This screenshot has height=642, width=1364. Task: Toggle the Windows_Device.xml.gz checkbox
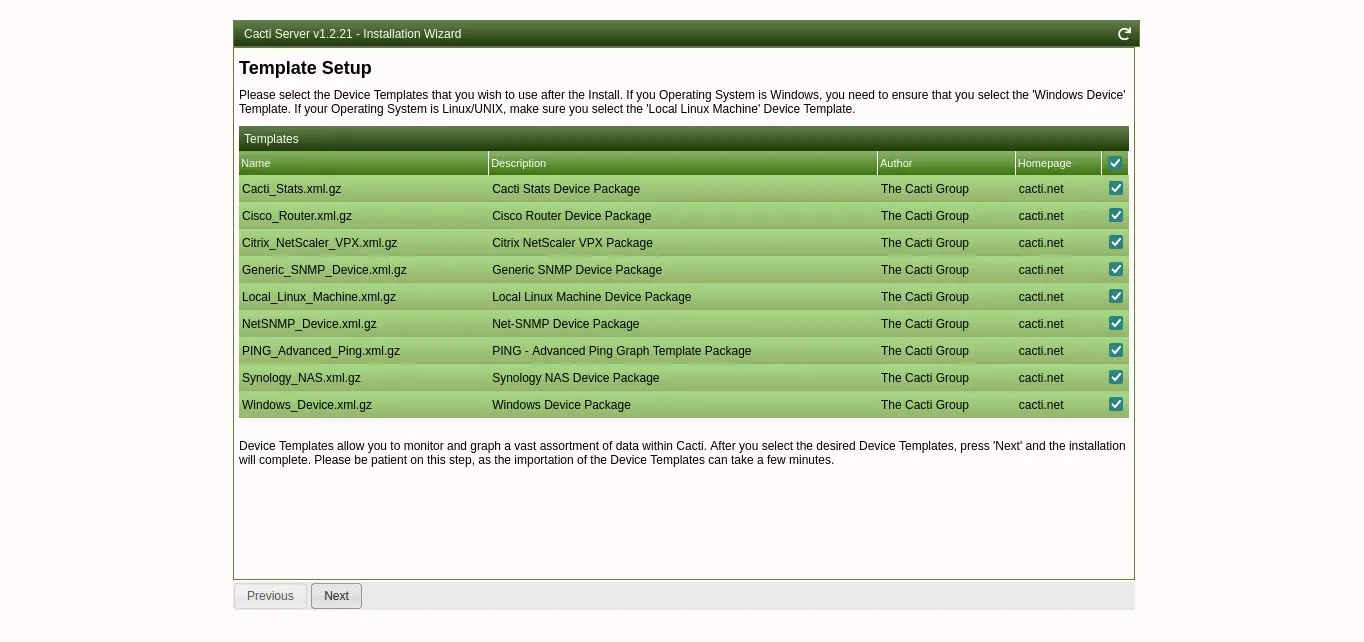pyautogui.click(x=1116, y=404)
